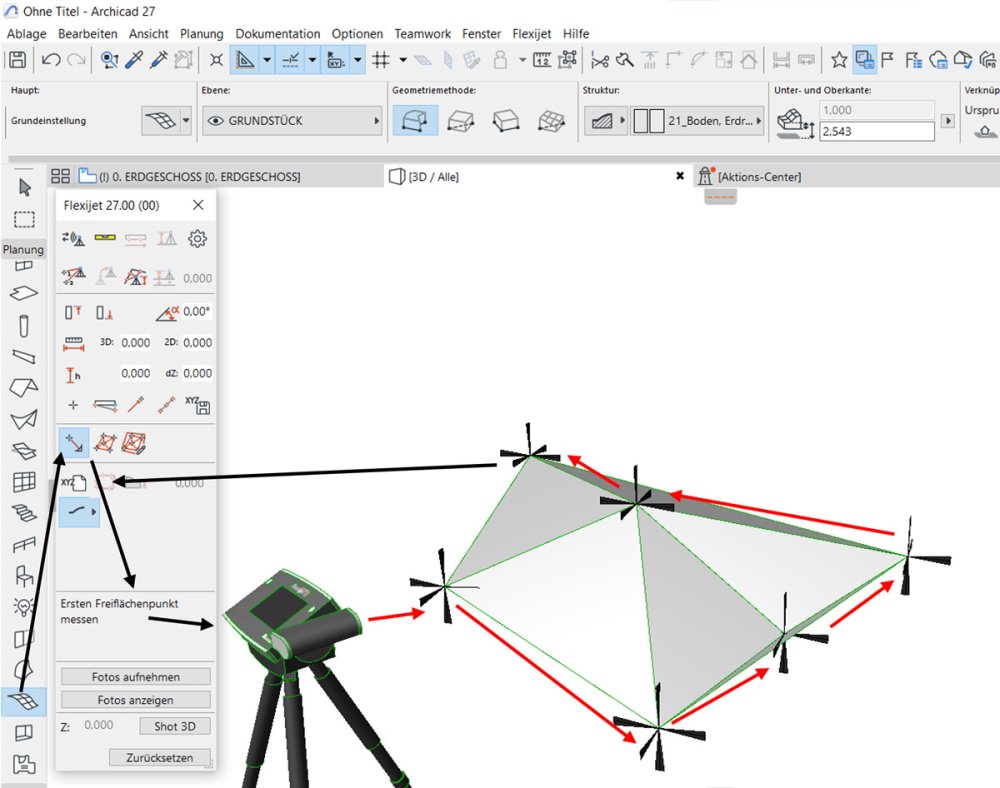Select the Marquee tool in the toolbox
1000x788 pixels.
(x=24, y=219)
